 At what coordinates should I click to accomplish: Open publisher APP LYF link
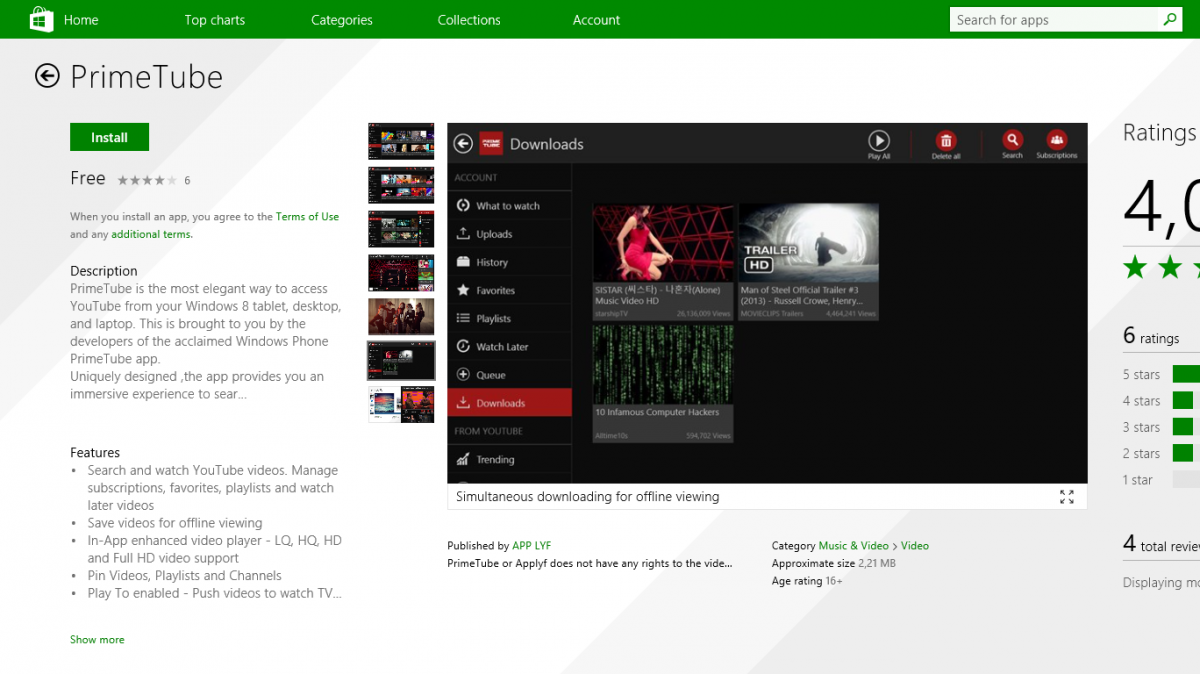click(x=531, y=546)
